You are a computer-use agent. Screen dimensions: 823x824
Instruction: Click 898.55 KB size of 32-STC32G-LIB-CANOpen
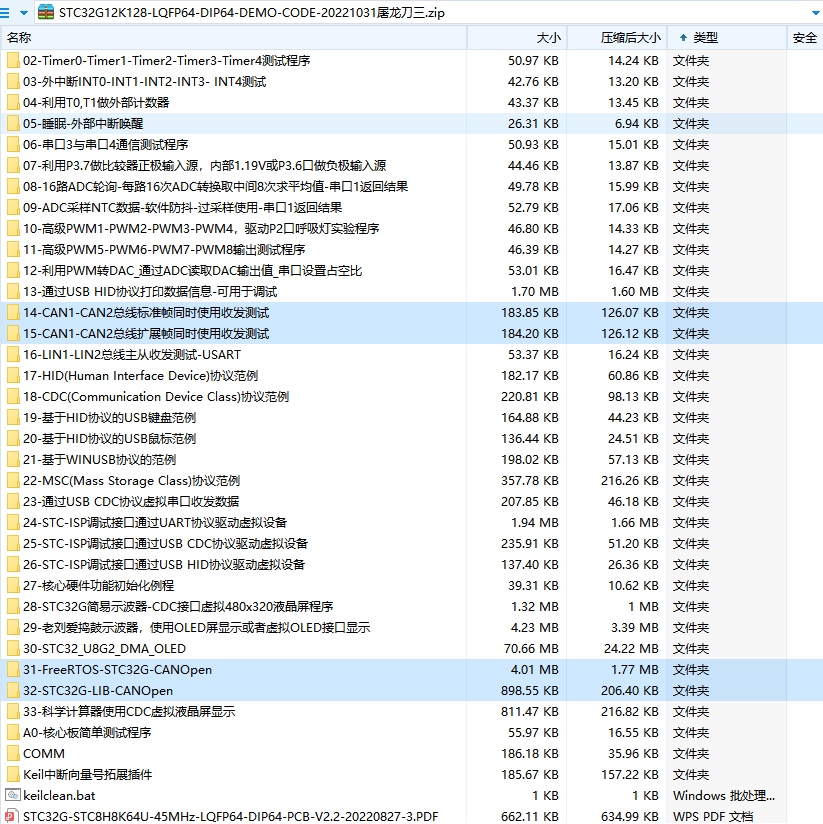[529, 691]
